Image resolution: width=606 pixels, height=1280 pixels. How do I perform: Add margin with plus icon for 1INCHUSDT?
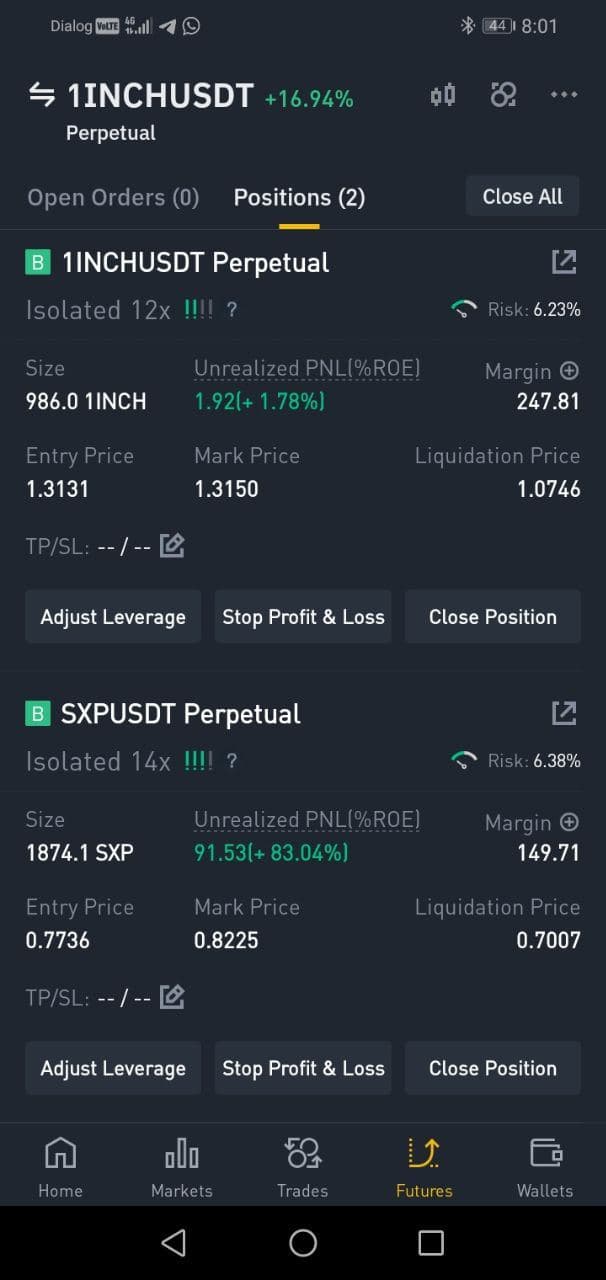(x=569, y=370)
